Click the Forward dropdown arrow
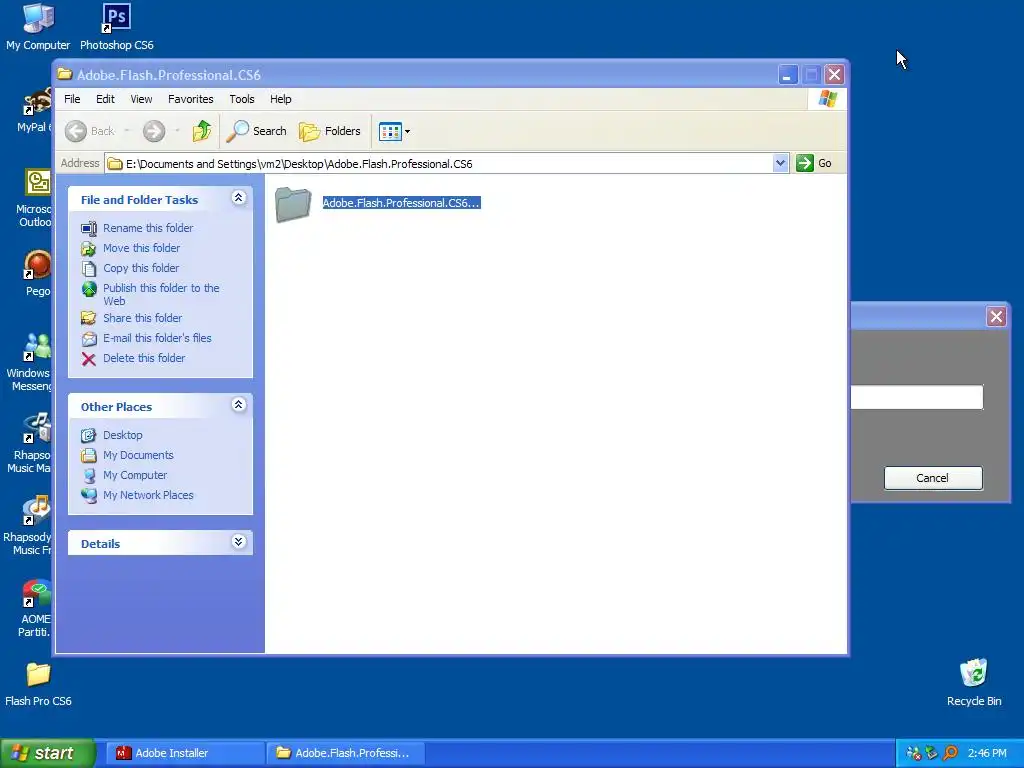The image size is (1024, 768). 177,131
